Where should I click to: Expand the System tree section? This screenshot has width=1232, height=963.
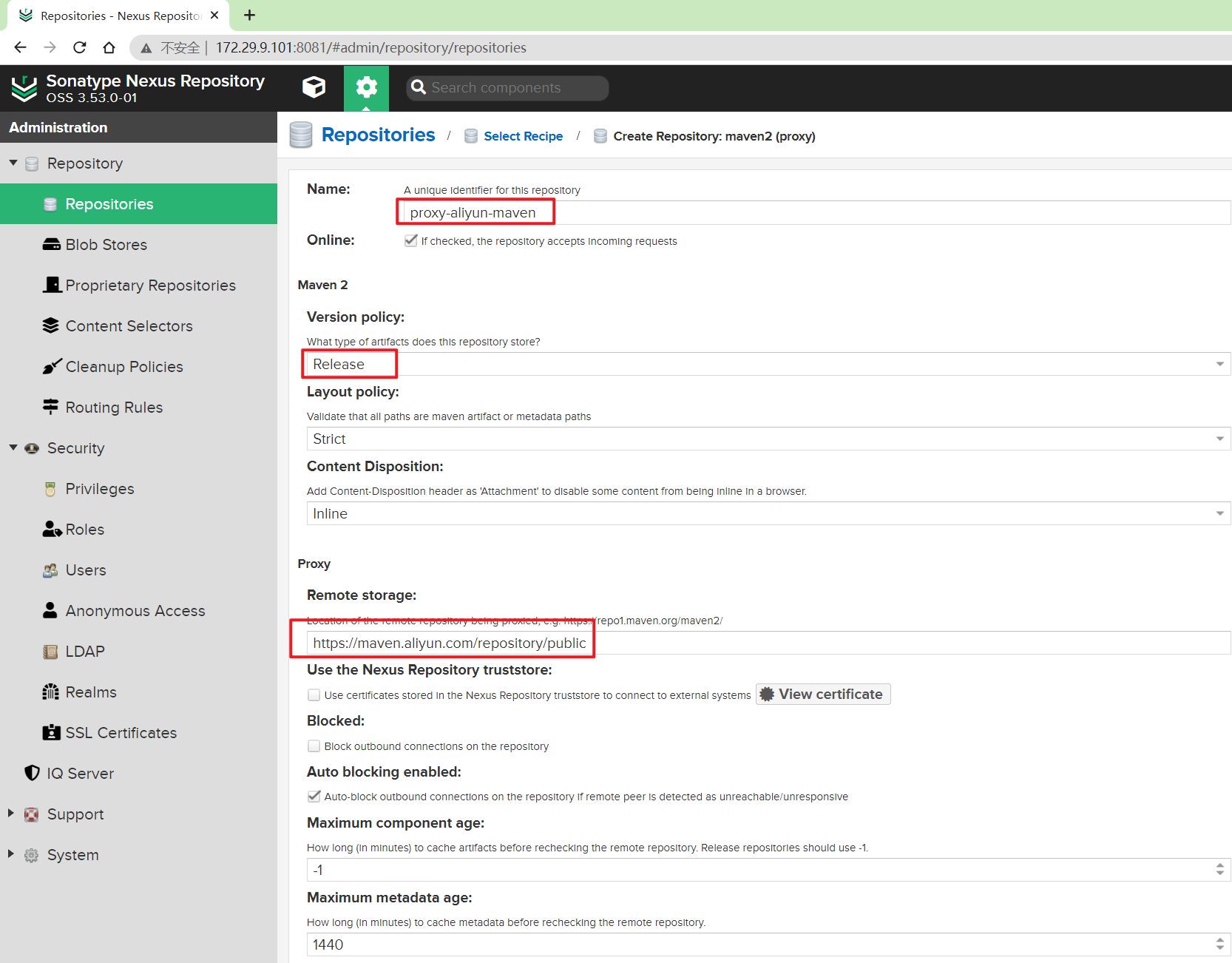tap(11, 854)
